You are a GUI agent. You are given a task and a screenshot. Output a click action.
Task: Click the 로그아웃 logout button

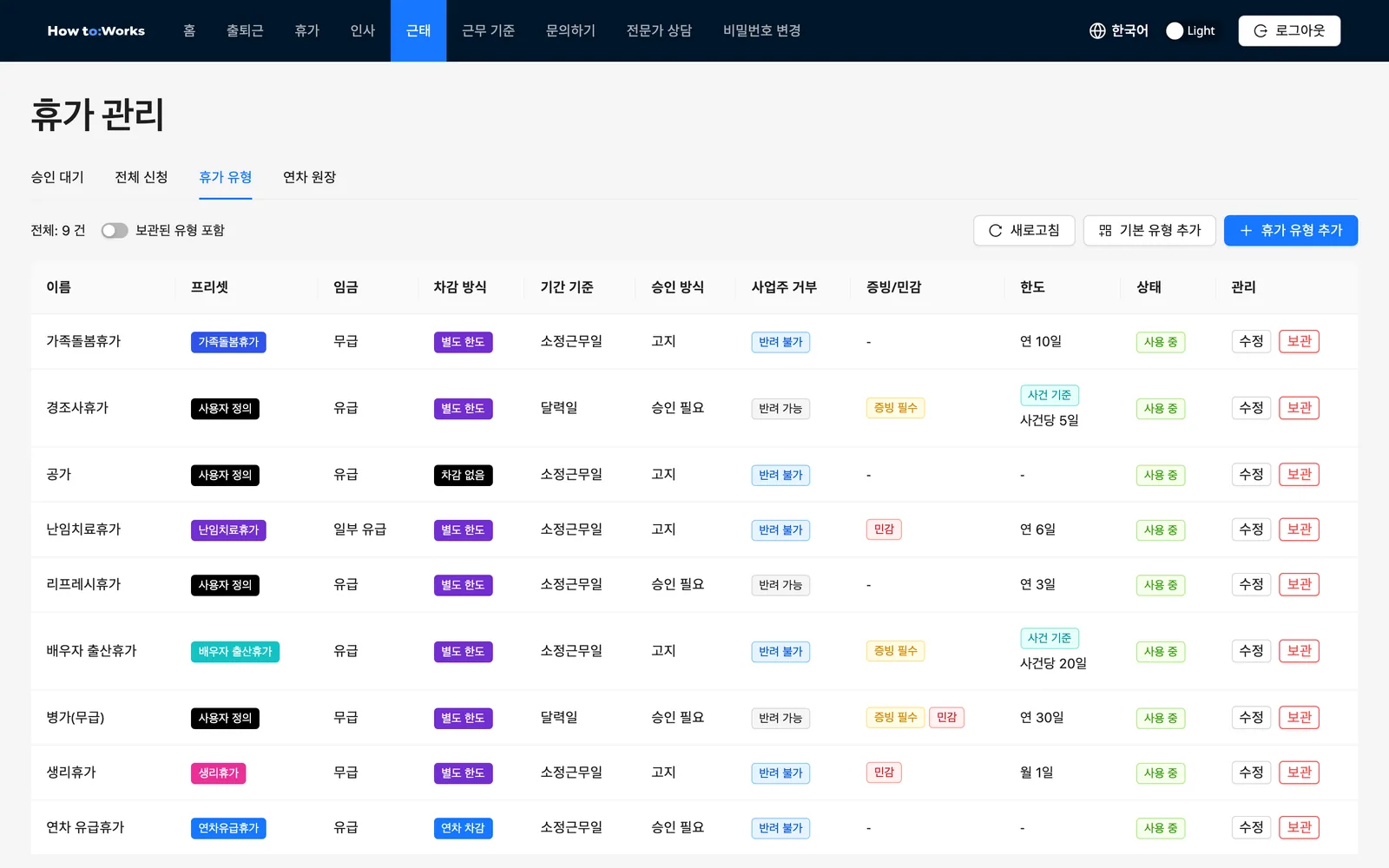1289,30
